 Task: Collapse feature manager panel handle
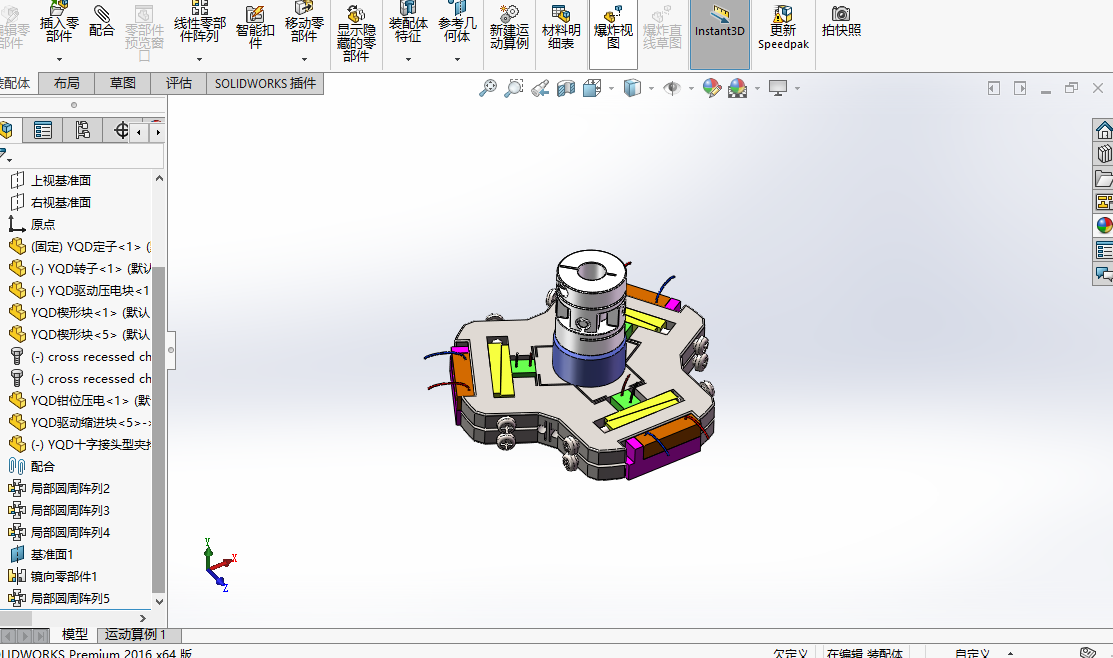coord(171,350)
